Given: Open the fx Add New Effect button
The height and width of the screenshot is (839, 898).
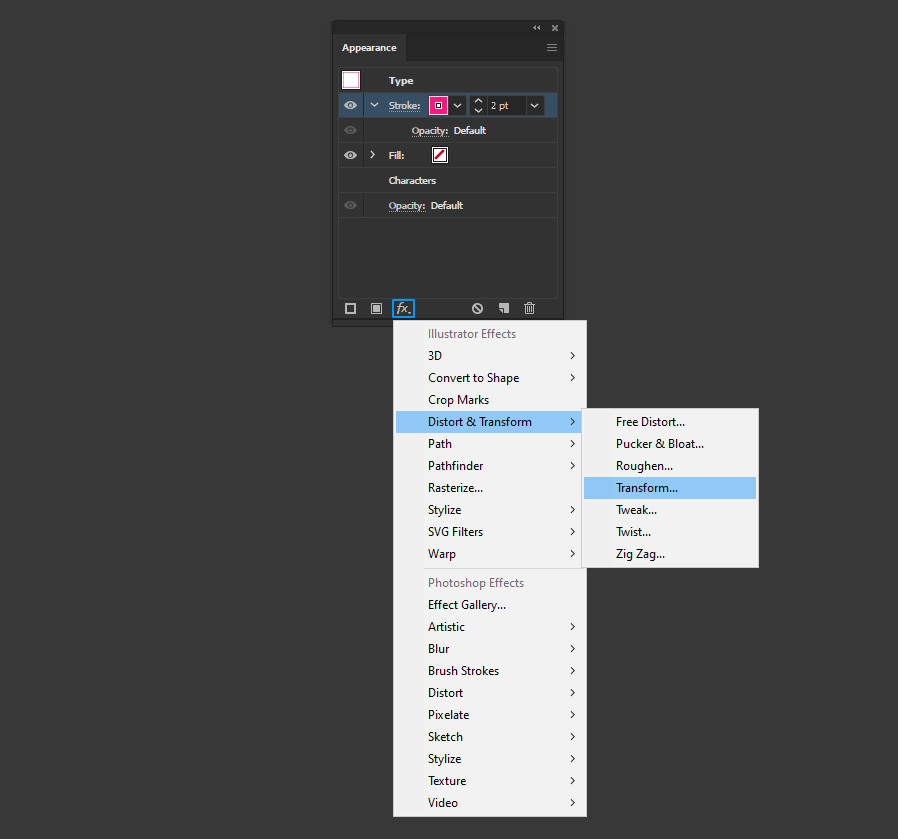Looking at the screenshot, I should point(403,309).
